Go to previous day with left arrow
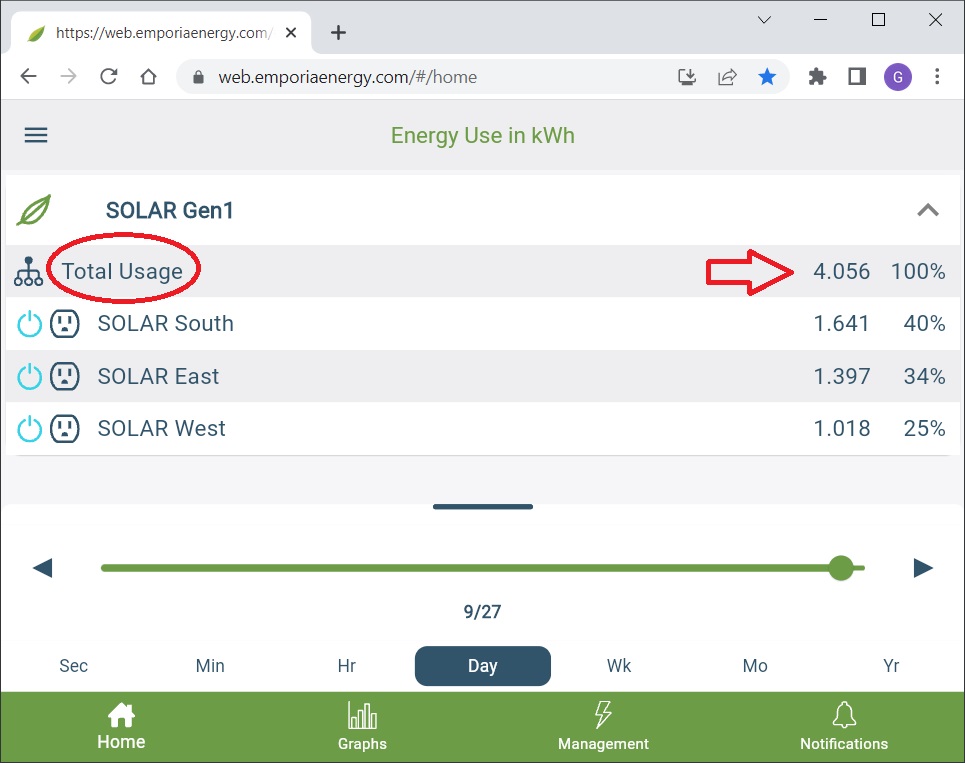Viewport: 965px width, 763px height. [42, 568]
